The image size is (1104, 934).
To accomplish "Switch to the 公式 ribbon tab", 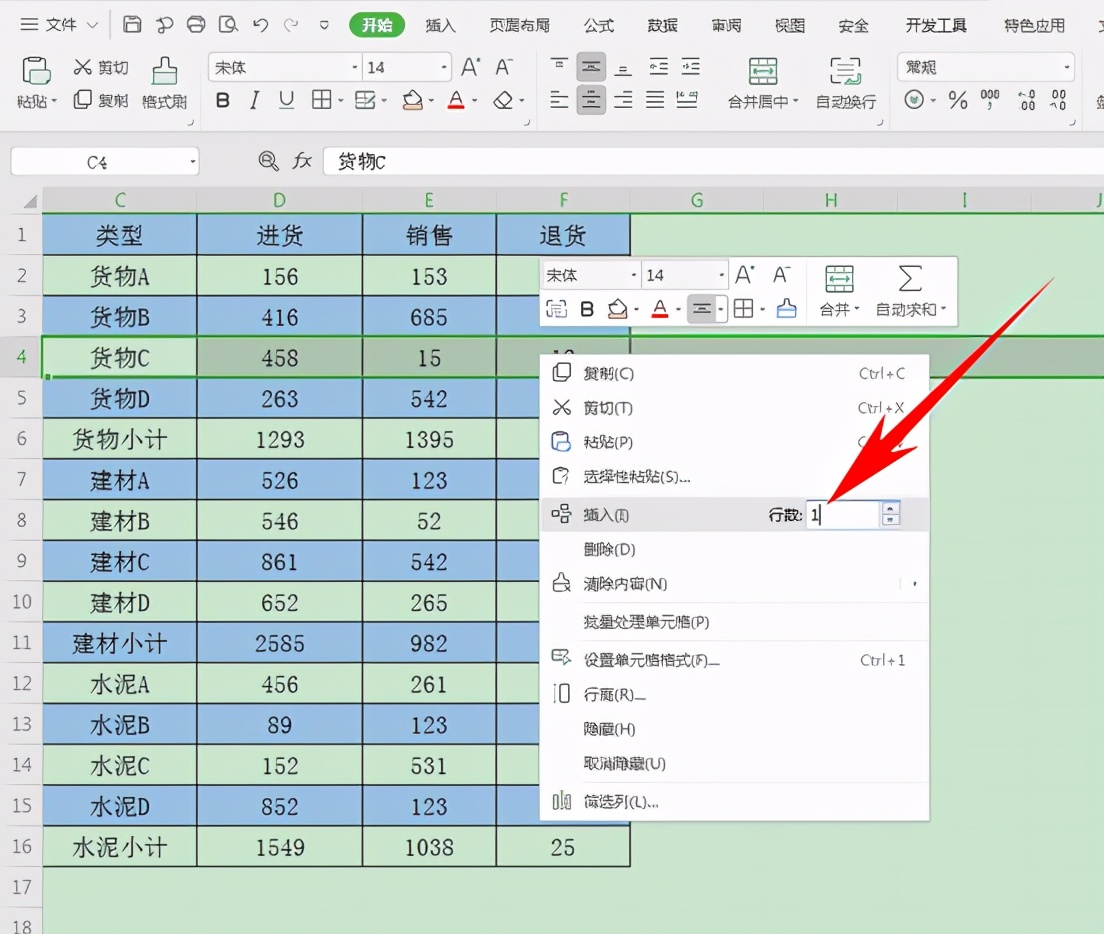I will pyautogui.click(x=598, y=25).
